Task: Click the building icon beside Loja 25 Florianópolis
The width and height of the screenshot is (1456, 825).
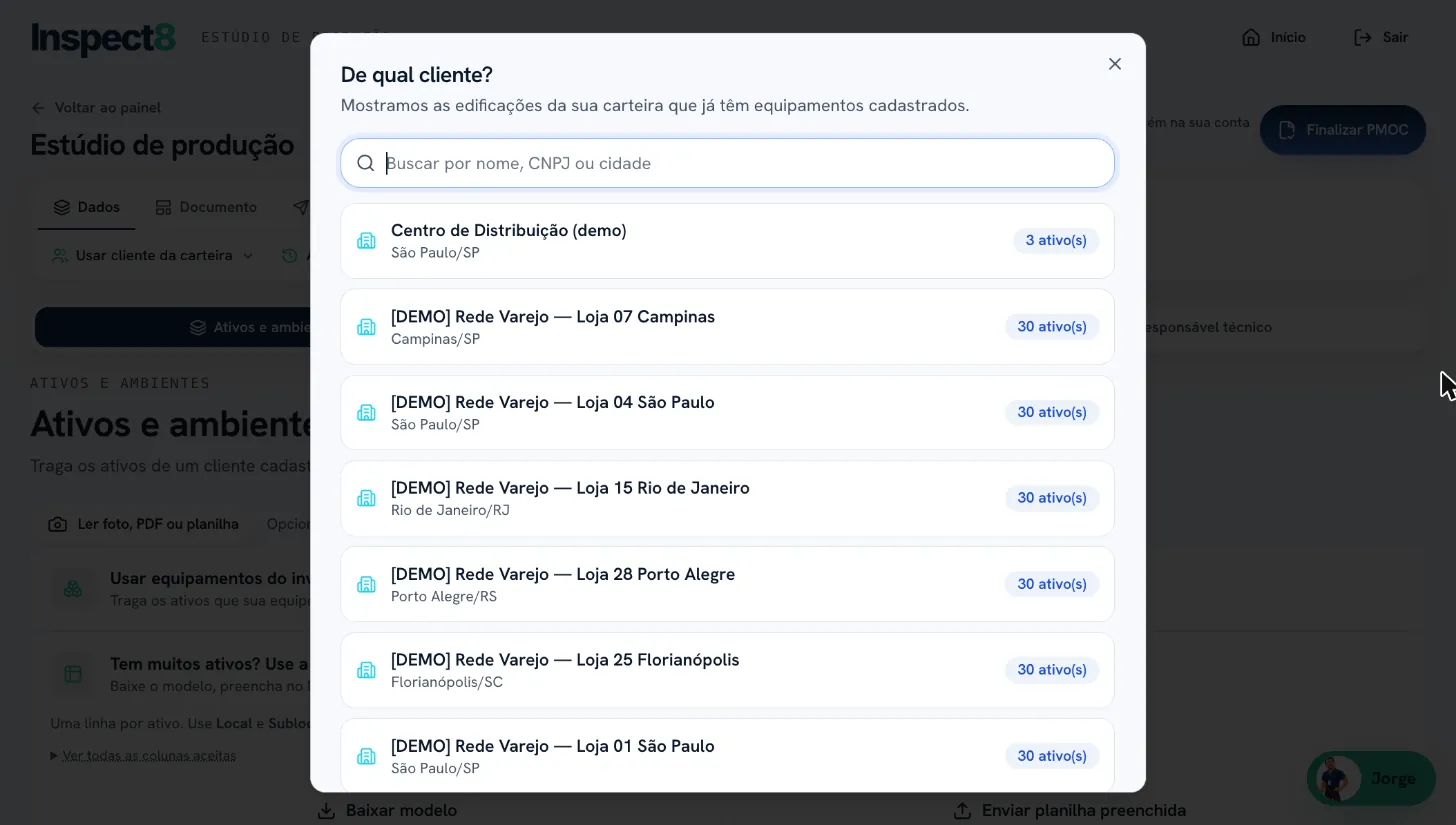Action: pyautogui.click(x=366, y=670)
